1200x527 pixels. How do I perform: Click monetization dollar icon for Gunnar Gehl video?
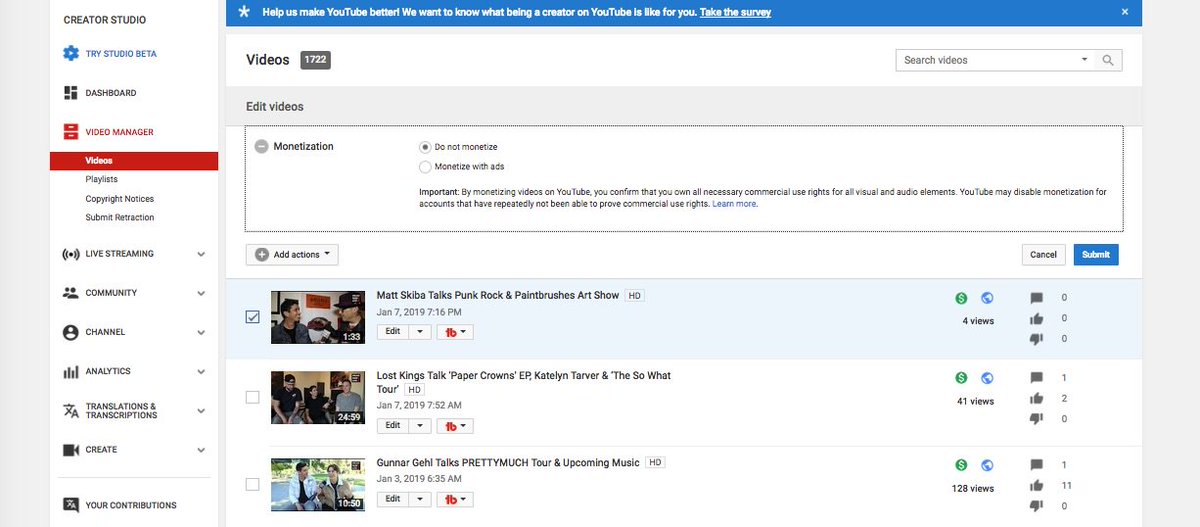[961, 465]
